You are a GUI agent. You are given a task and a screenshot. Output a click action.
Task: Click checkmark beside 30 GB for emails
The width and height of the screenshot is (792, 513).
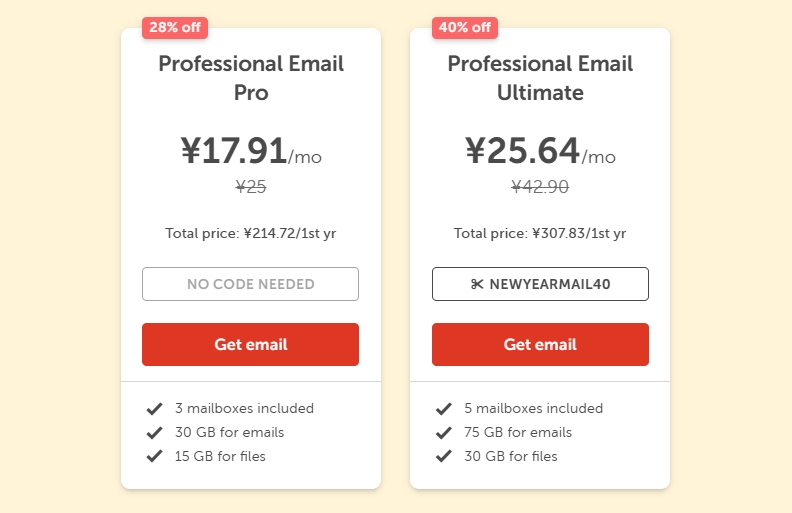point(154,432)
